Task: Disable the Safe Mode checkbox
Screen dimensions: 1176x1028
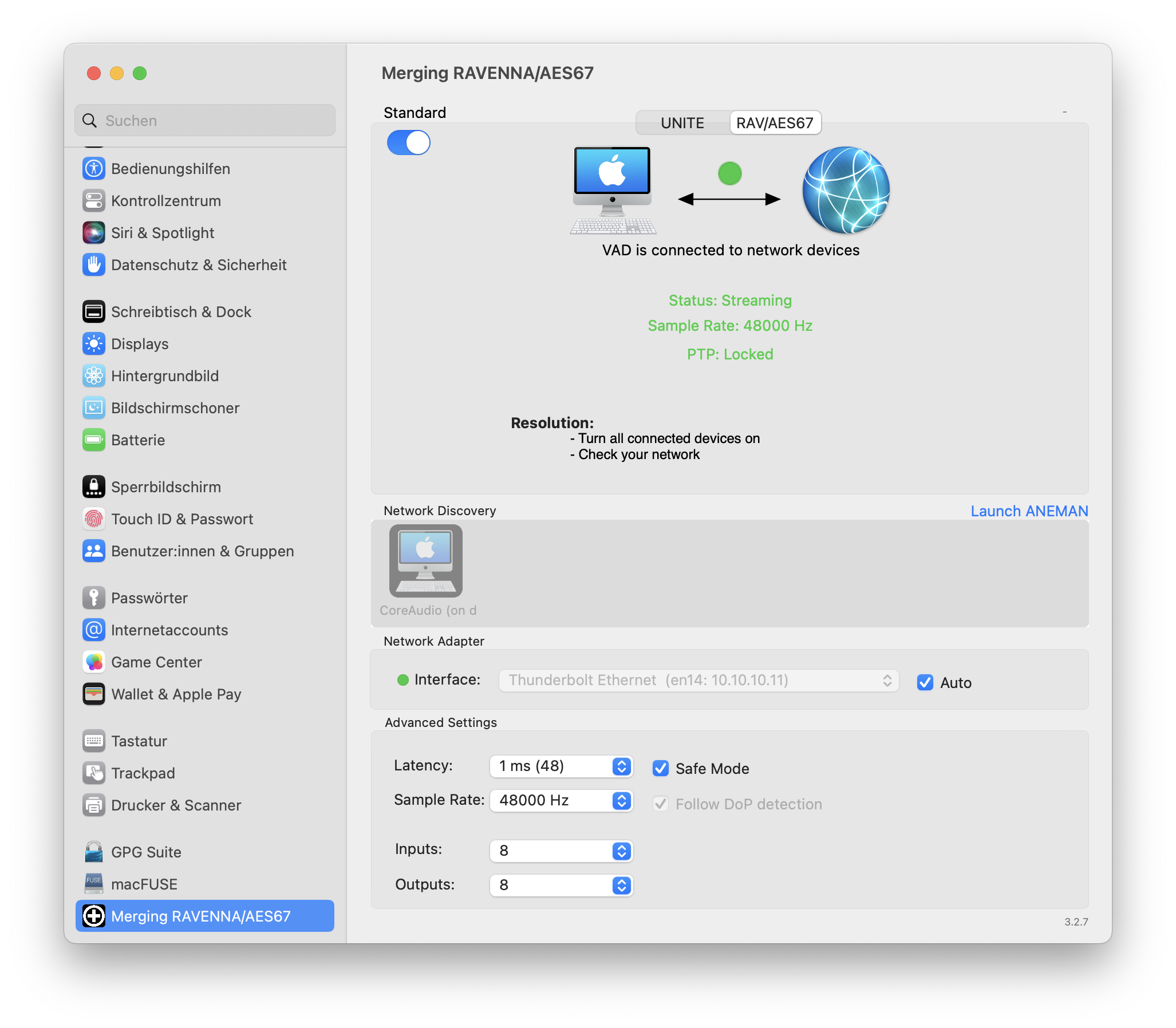Action: (661, 769)
